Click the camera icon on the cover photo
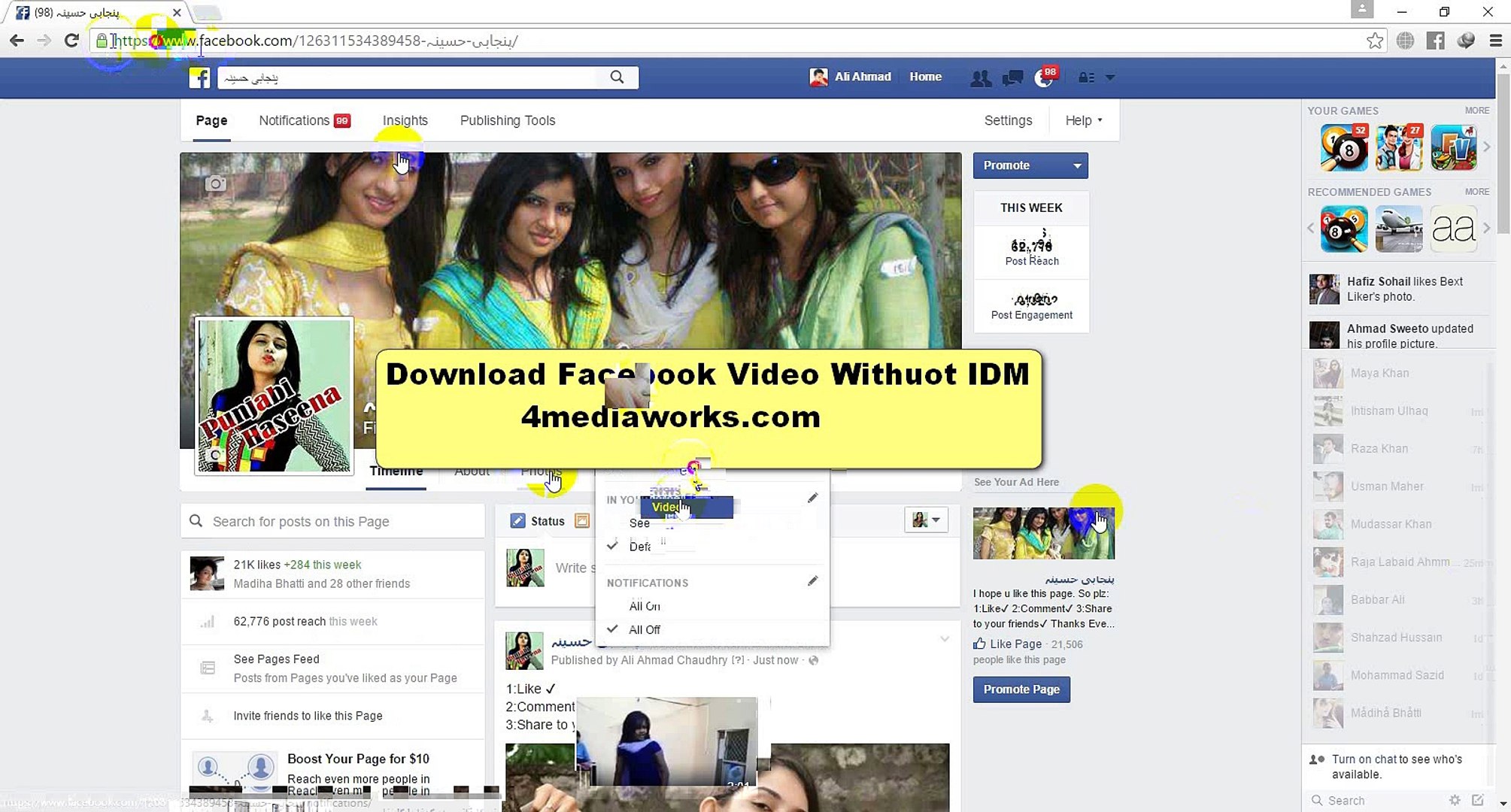The width and height of the screenshot is (1511, 812). click(x=216, y=183)
